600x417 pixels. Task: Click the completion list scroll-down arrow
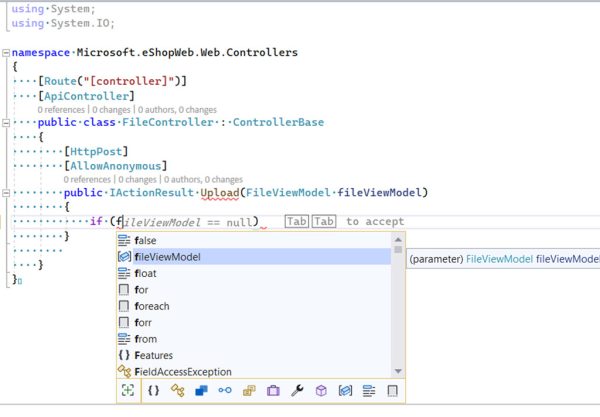pos(398,371)
